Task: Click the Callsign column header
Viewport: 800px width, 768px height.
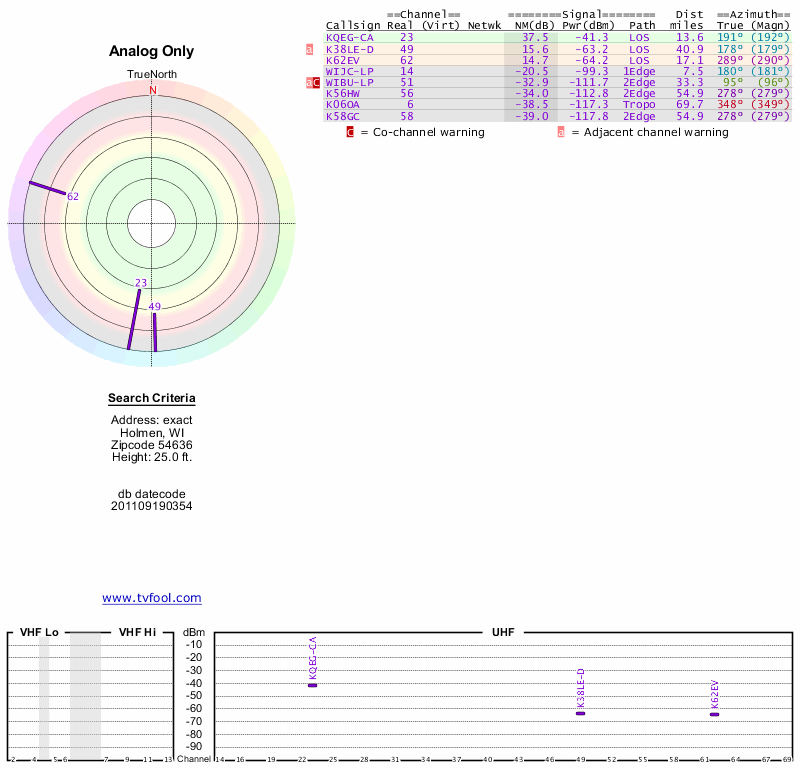Action: (353, 25)
